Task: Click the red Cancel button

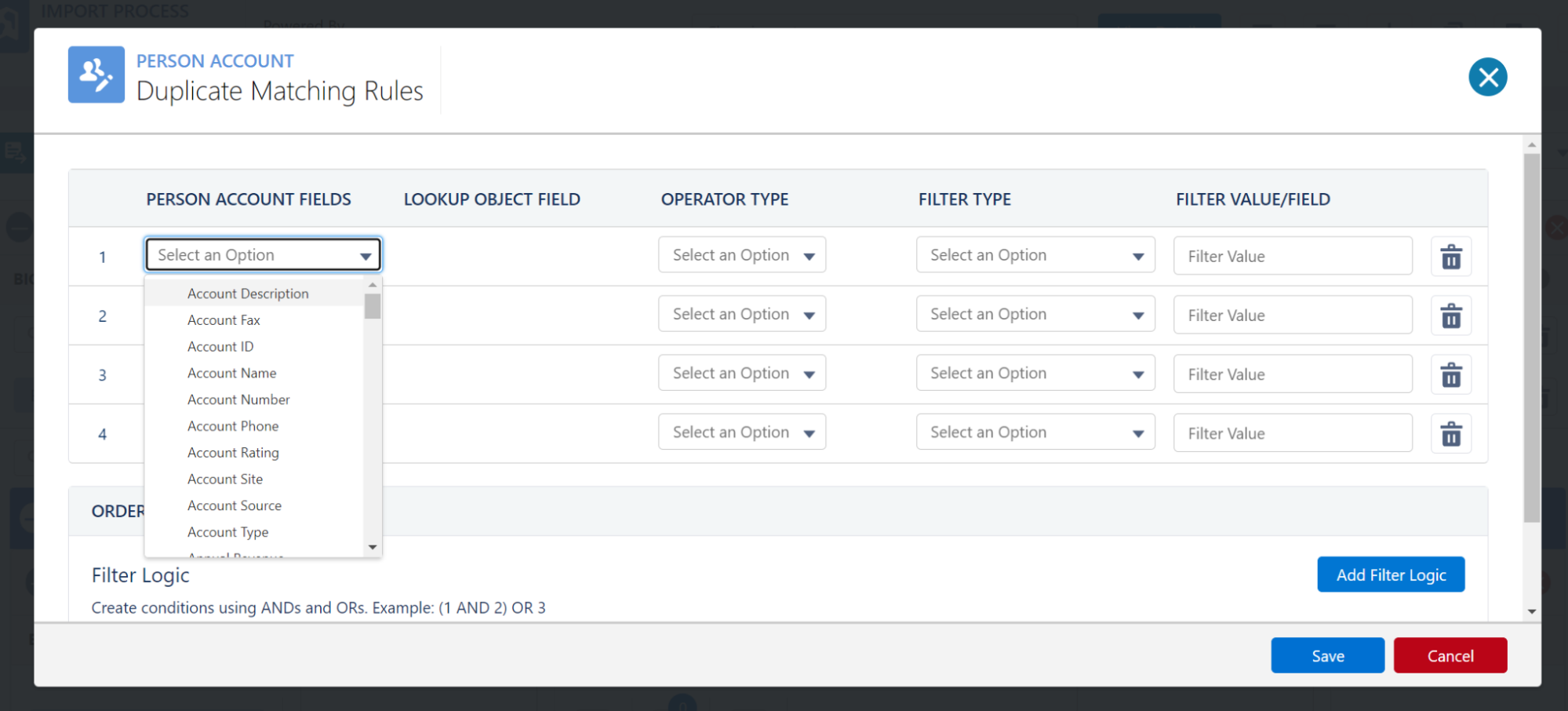Action: (x=1450, y=655)
